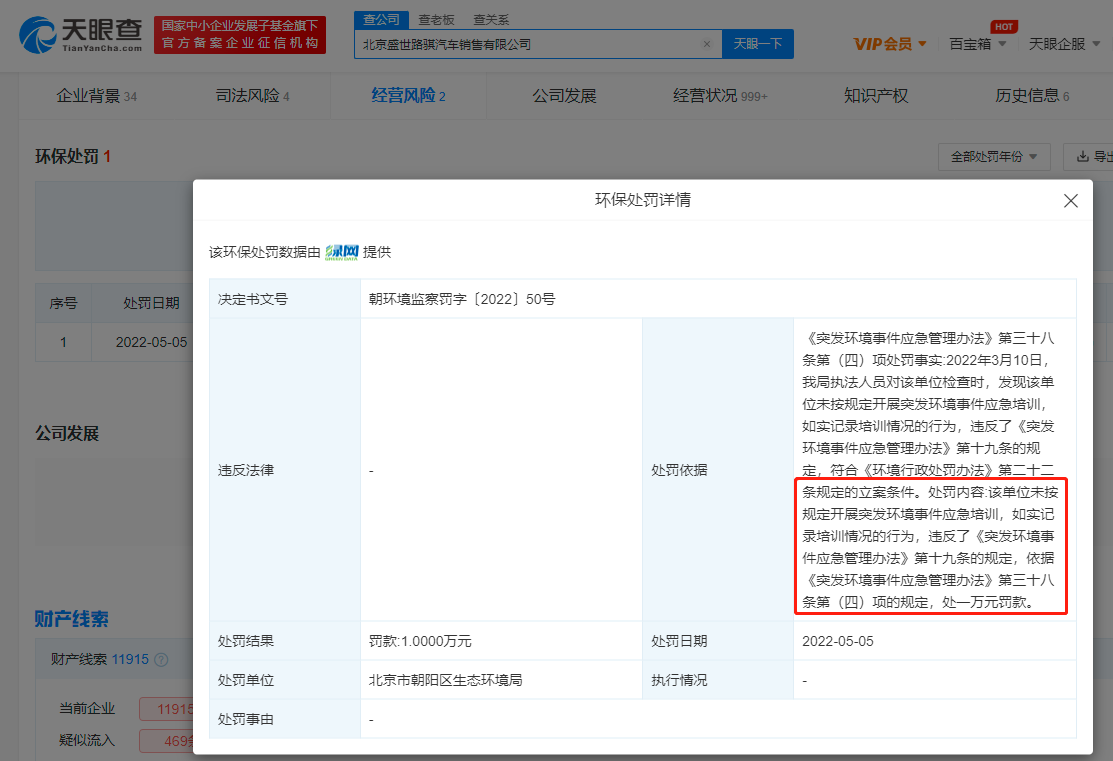Open the 历史信息 tab
Image resolution: width=1113 pixels, height=761 pixels.
pyautogui.click(x=1032, y=96)
